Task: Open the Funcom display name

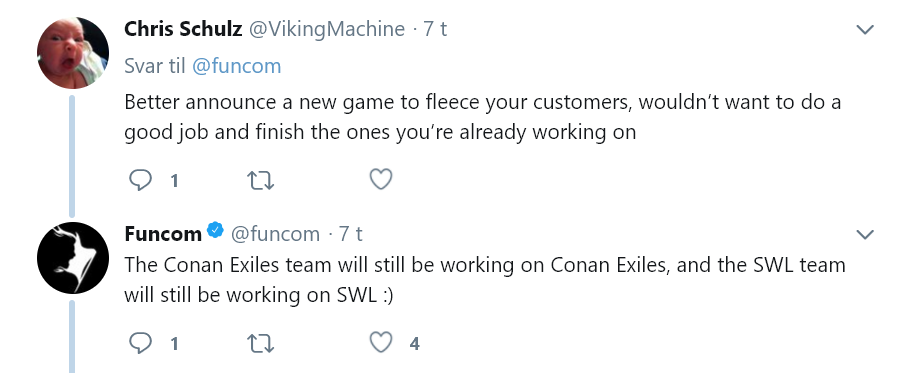Action: point(163,234)
